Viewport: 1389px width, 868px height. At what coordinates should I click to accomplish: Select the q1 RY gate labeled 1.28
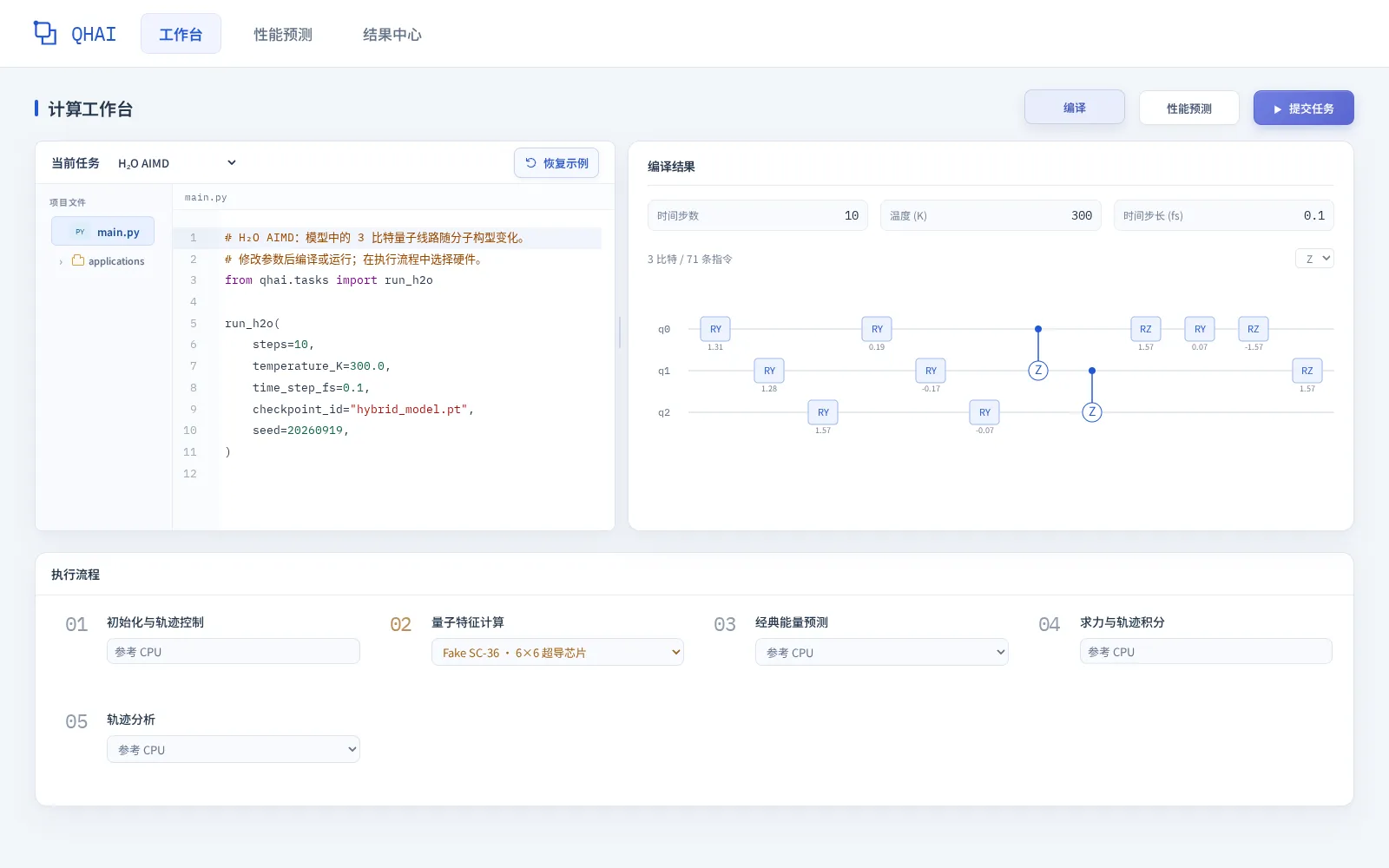click(769, 371)
